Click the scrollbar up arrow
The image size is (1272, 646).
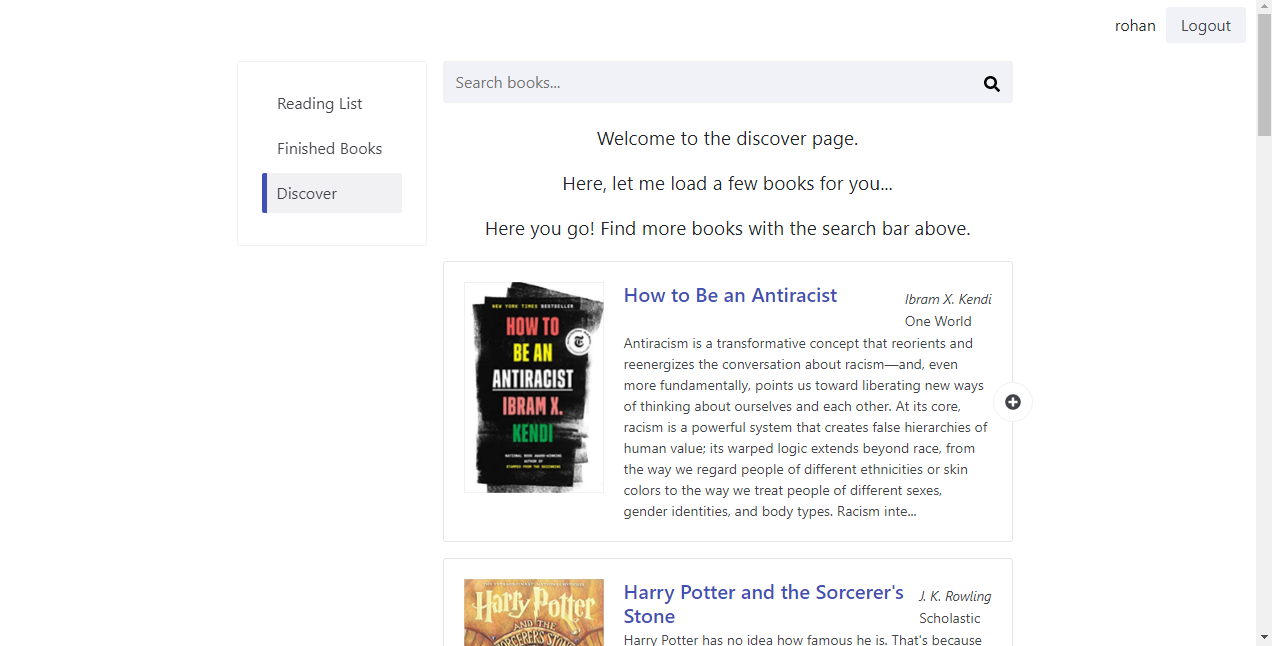1264,8
